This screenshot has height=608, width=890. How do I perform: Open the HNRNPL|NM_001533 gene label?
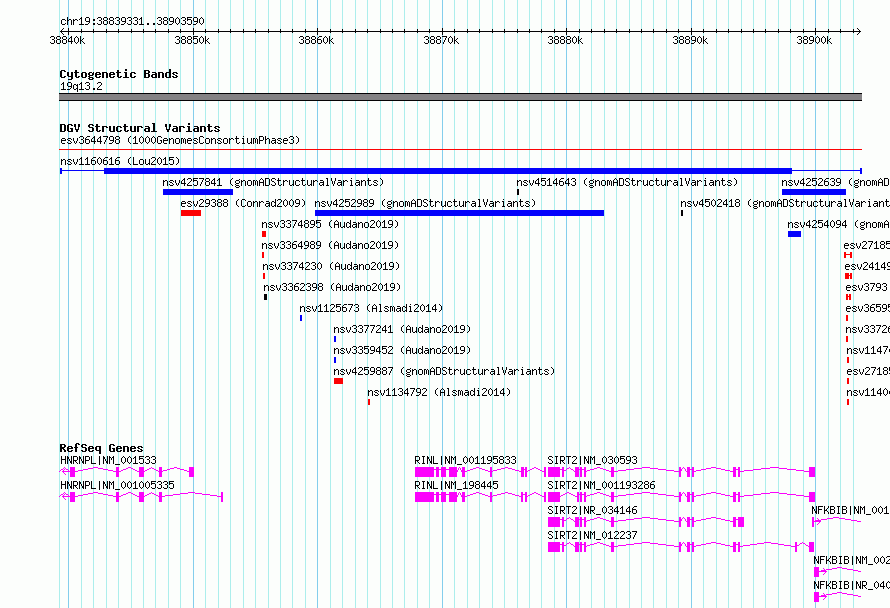[x=108, y=460]
